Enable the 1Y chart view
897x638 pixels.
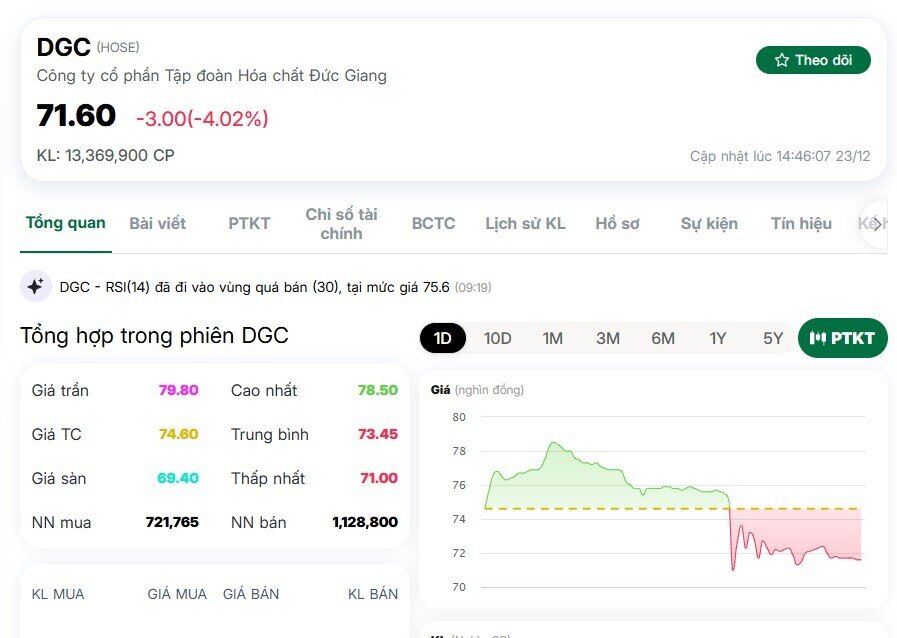(x=718, y=338)
